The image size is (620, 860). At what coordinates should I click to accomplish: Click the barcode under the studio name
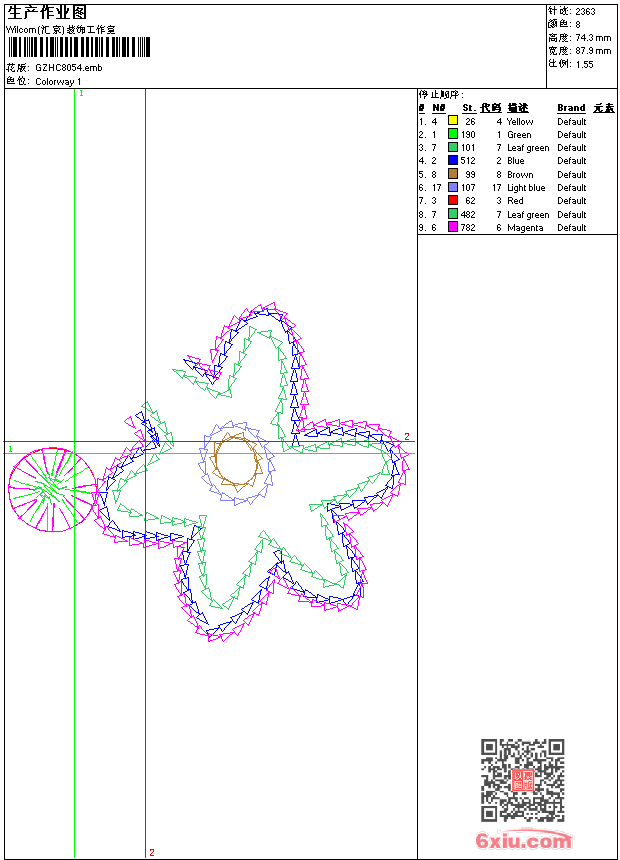78,47
